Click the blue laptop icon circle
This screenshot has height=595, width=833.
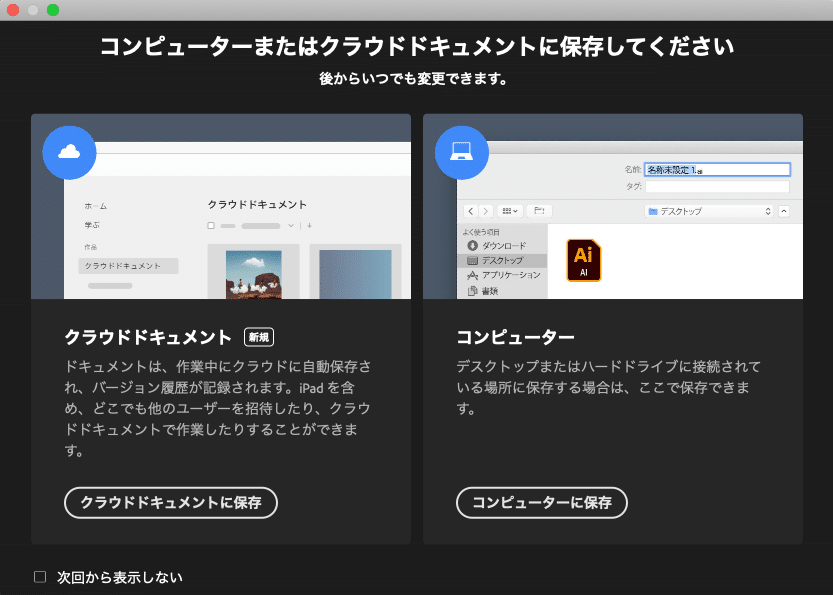[461, 152]
